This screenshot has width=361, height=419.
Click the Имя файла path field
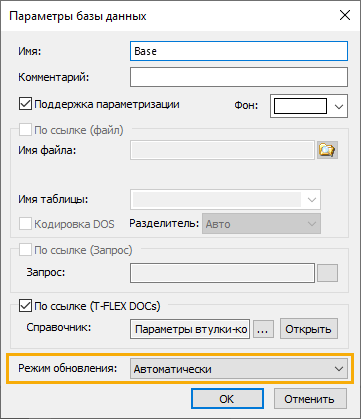tap(222, 150)
